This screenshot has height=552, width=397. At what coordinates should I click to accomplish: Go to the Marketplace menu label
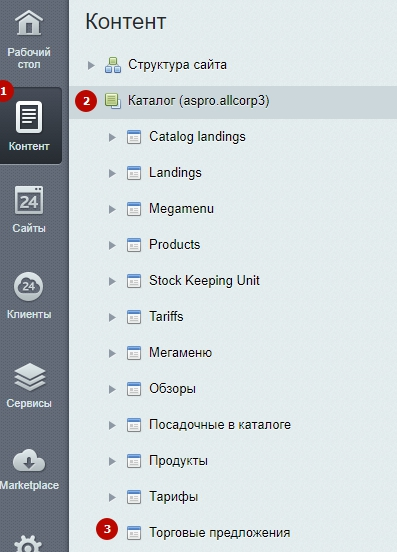[29, 485]
